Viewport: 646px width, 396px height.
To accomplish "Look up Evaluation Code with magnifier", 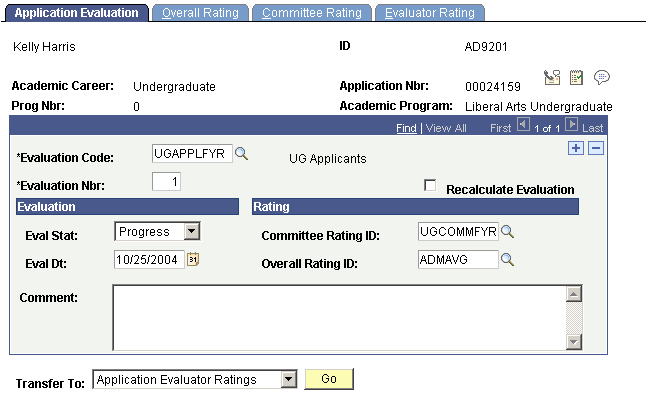I will 241,154.
